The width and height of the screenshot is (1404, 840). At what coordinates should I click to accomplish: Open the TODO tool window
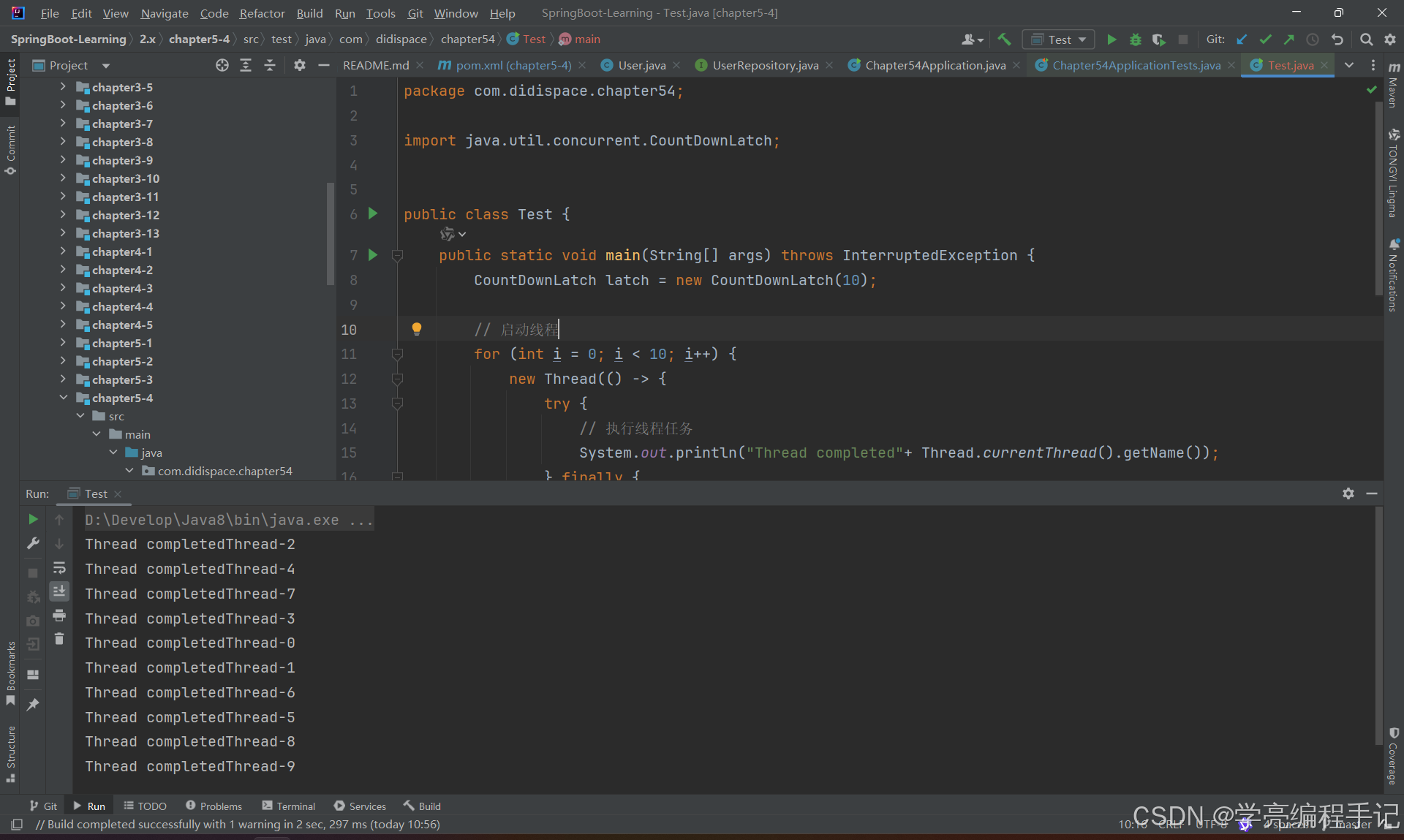(145, 806)
